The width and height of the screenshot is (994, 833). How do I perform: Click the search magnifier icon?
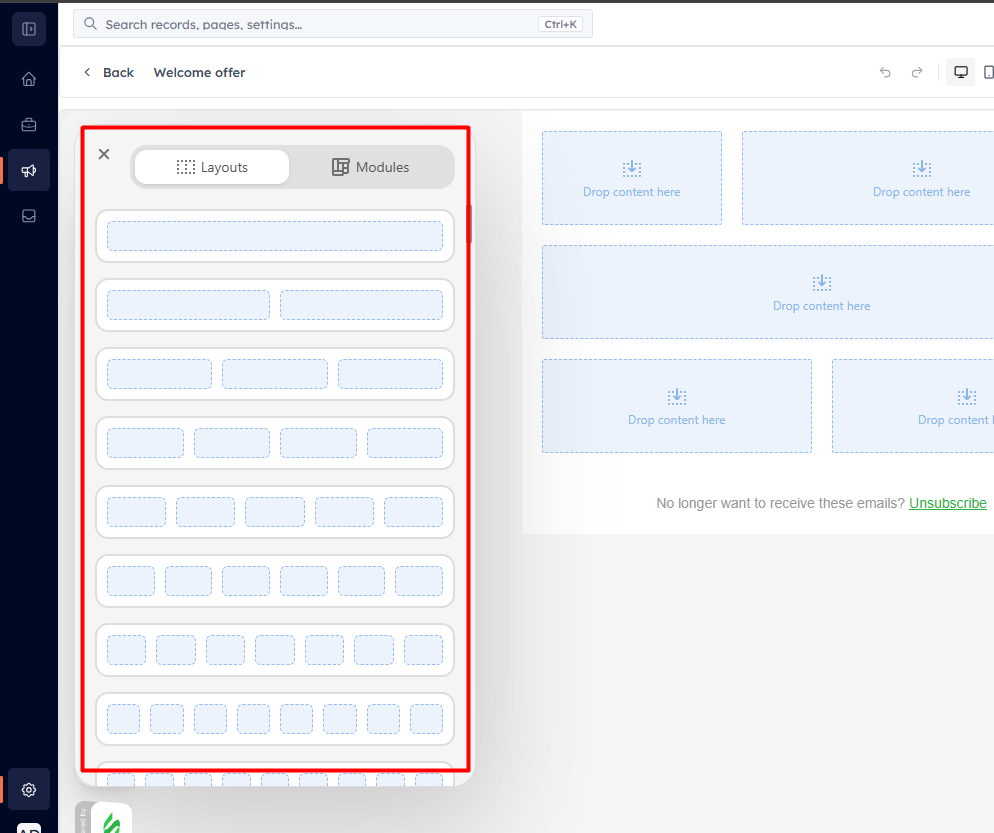point(91,24)
